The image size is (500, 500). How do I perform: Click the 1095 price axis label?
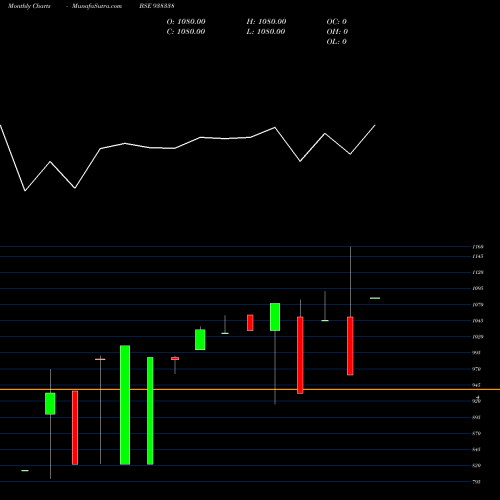click(478, 288)
